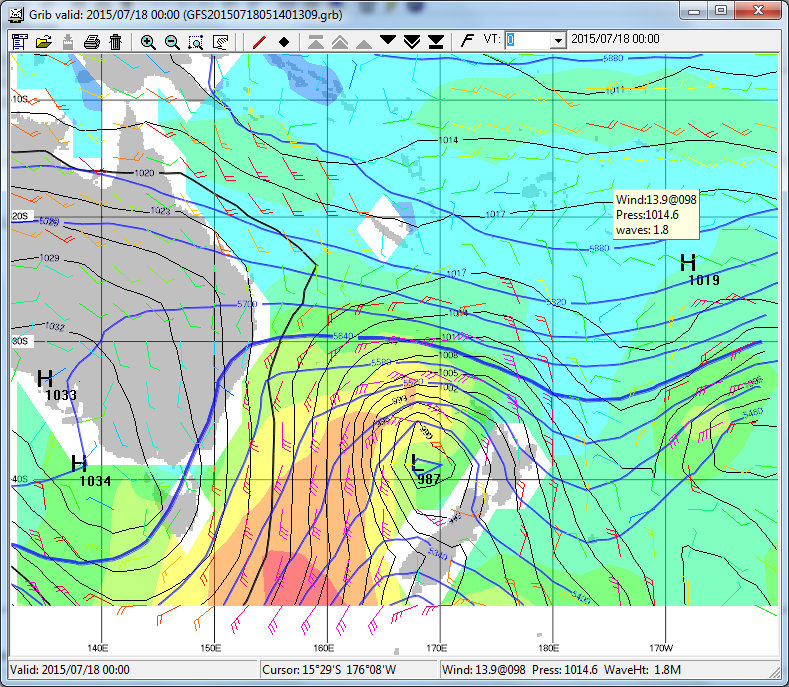Viewport: 789px width, 687px height.
Task: Jump to first forecast time (gray bar-up arrow)
Action: 315,42
